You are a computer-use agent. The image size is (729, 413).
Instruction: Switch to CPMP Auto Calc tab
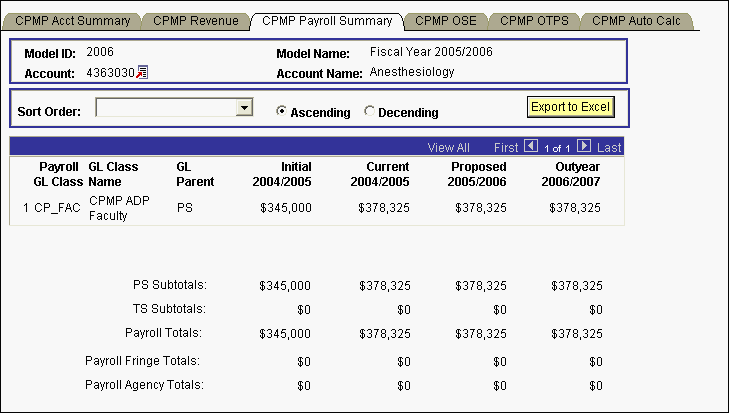pyautogui.click(x=635, y=20)
